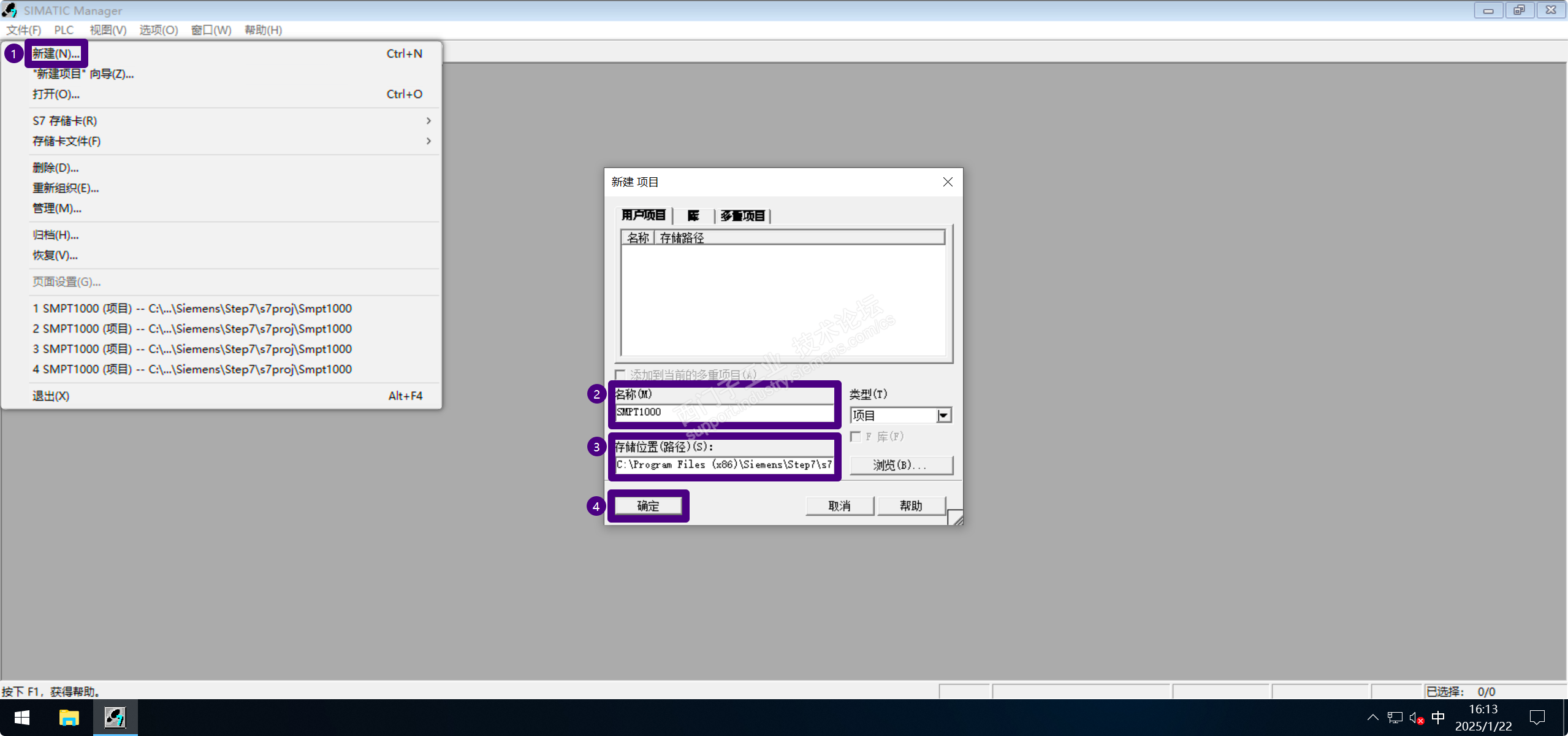Click the Browse button for storage path

point(900,465)
